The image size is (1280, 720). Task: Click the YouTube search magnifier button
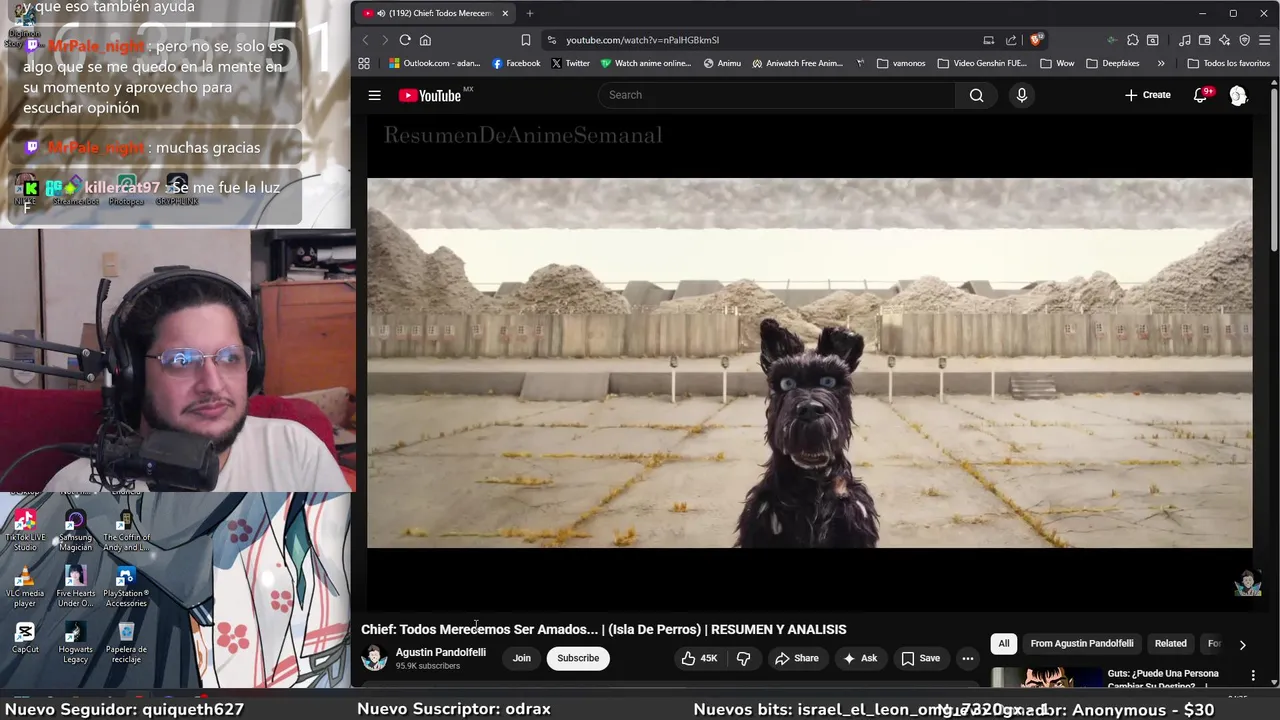click(x=976, y=95)
